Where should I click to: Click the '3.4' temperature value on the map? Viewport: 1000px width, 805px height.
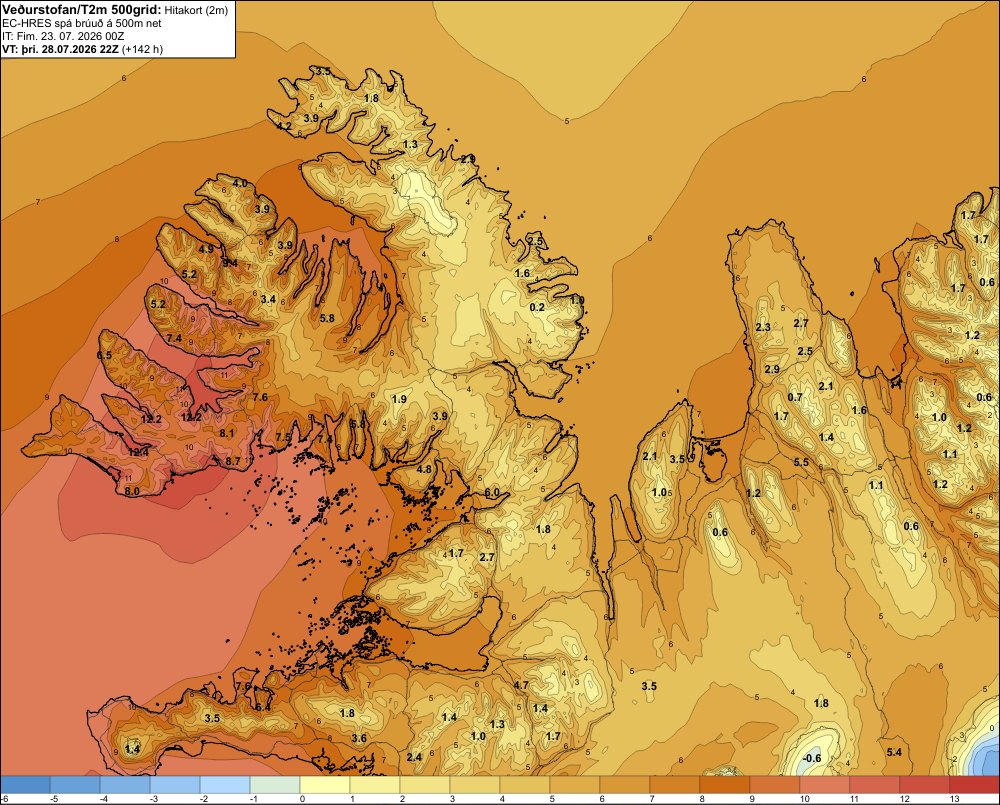268,299
